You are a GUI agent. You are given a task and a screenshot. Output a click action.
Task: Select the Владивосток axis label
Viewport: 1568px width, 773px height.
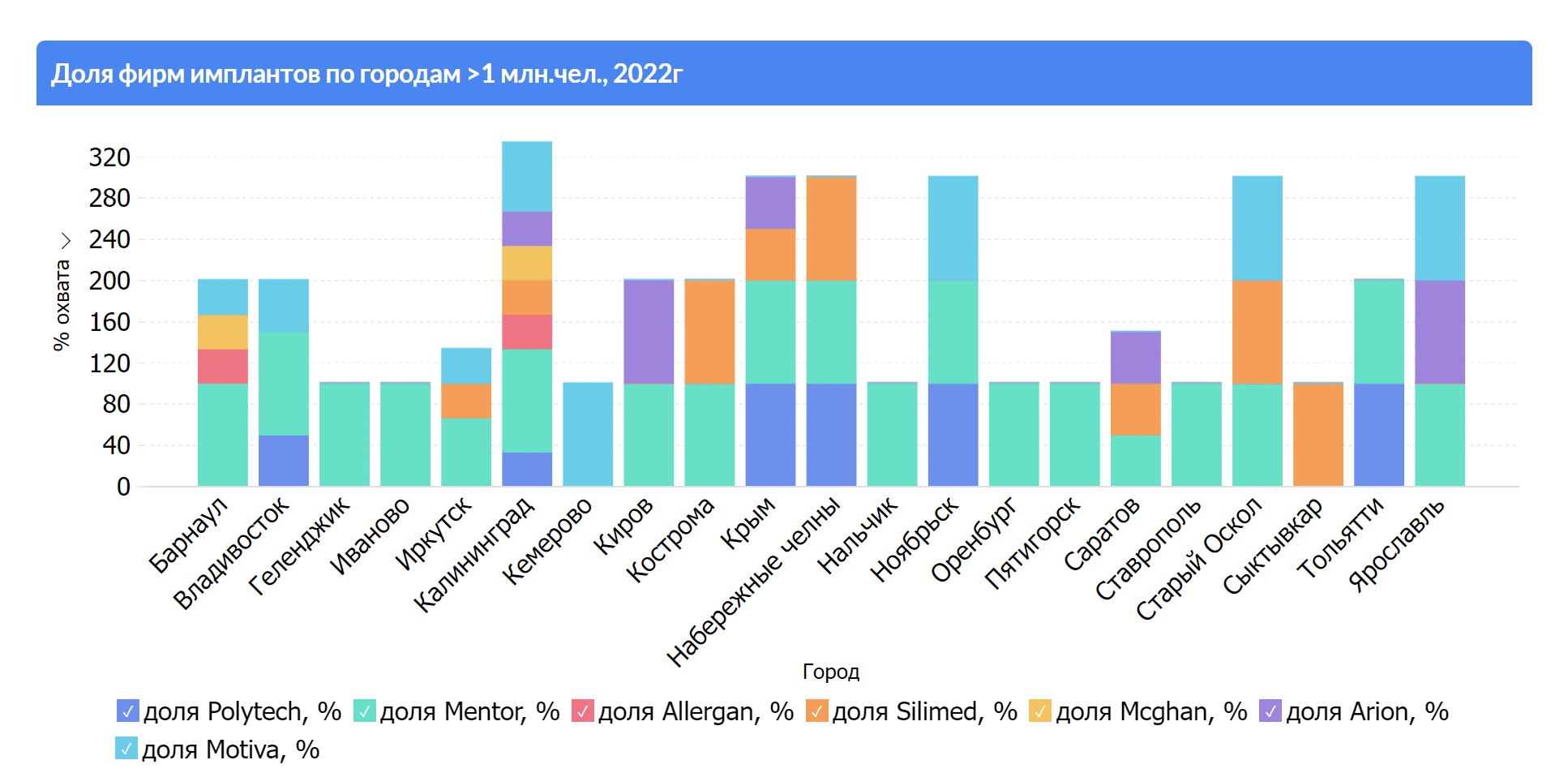point(232,553)
